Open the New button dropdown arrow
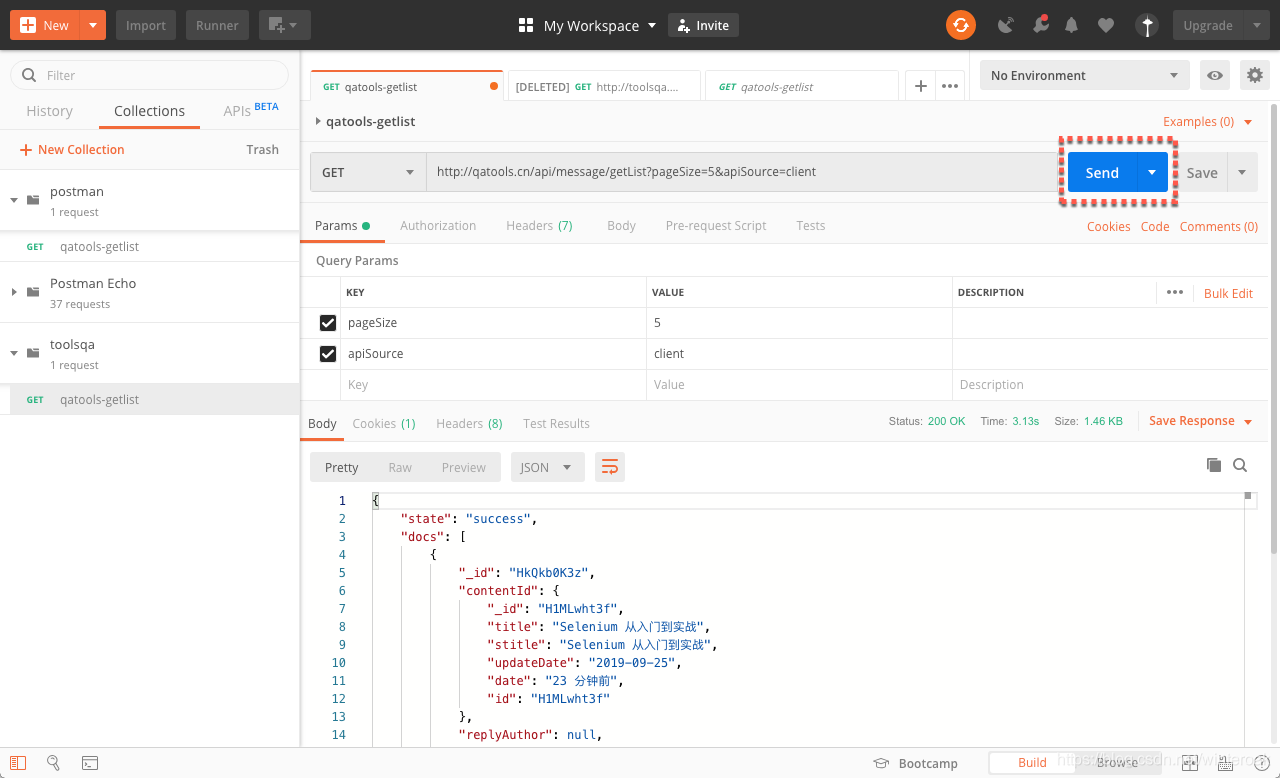The image size is (1280, 778). point(92,25)
